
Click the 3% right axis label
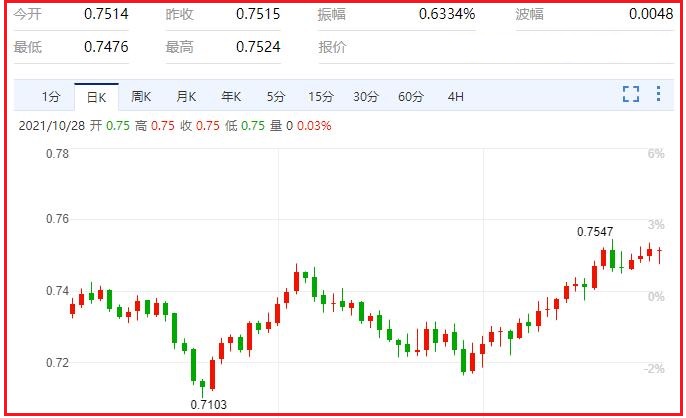656,225
